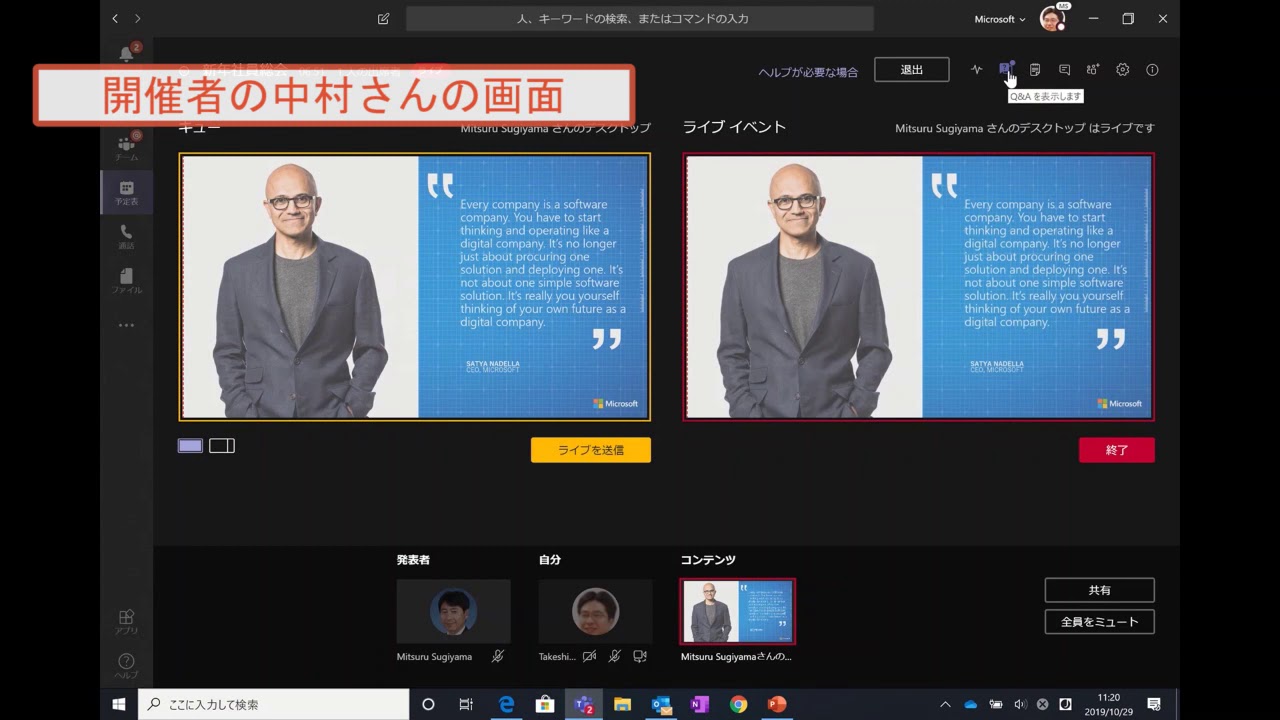Click the live event preview pane
1280x720 pixels.
coord(919,286)
